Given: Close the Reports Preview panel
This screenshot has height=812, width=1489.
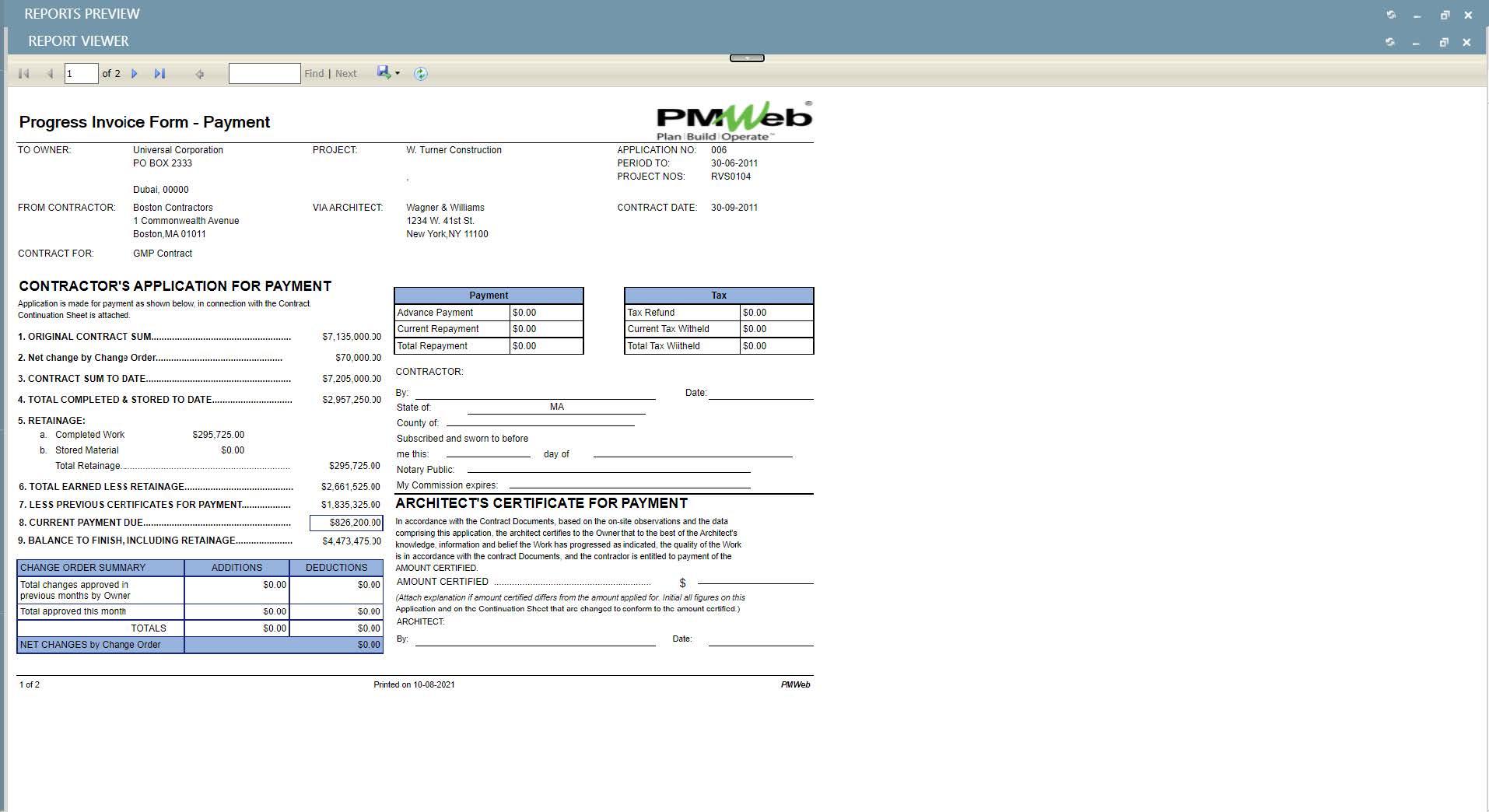Looking at the screenshot, I should click(1468, 15).
